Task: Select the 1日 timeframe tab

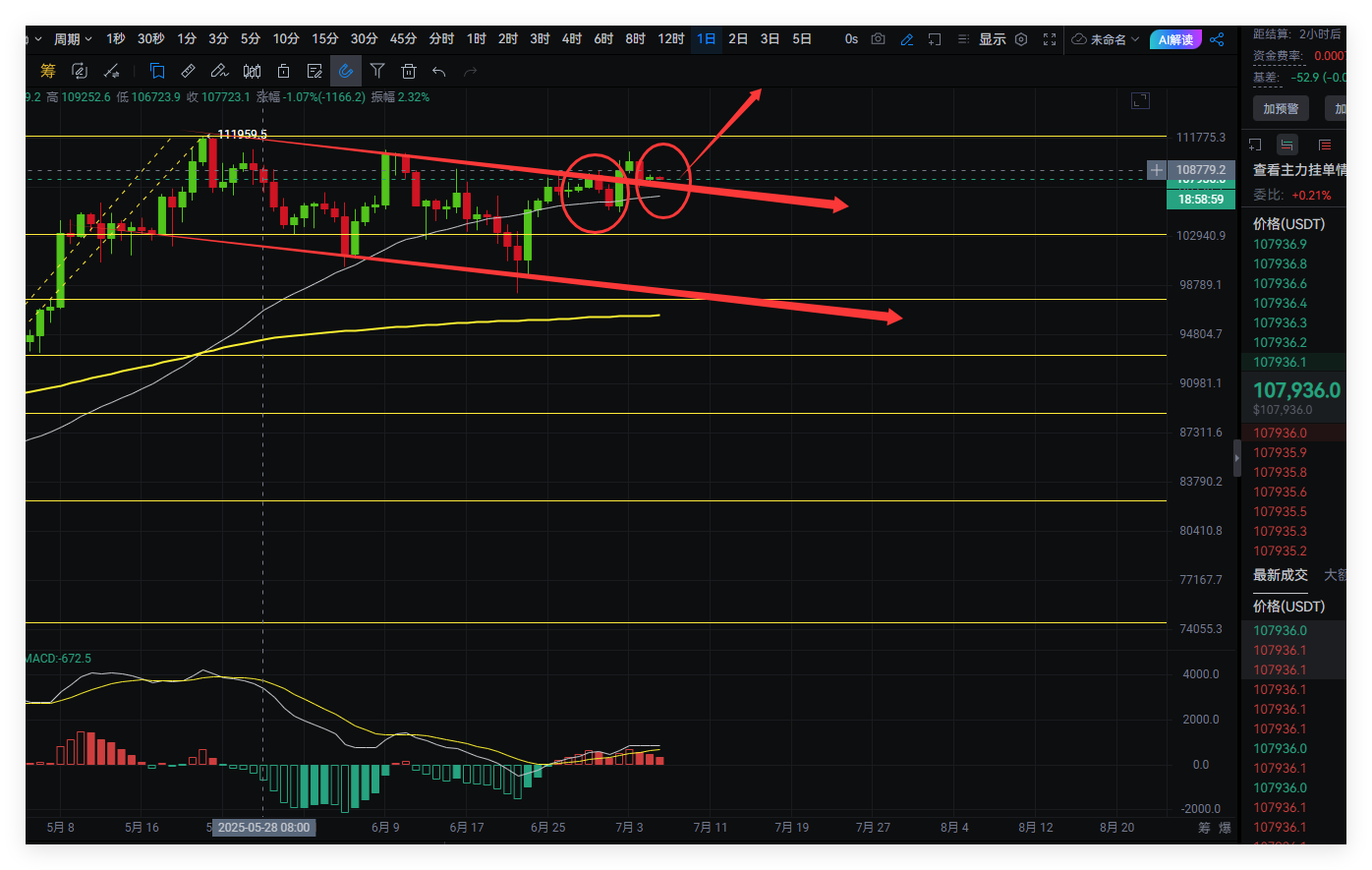Action: 706,39
